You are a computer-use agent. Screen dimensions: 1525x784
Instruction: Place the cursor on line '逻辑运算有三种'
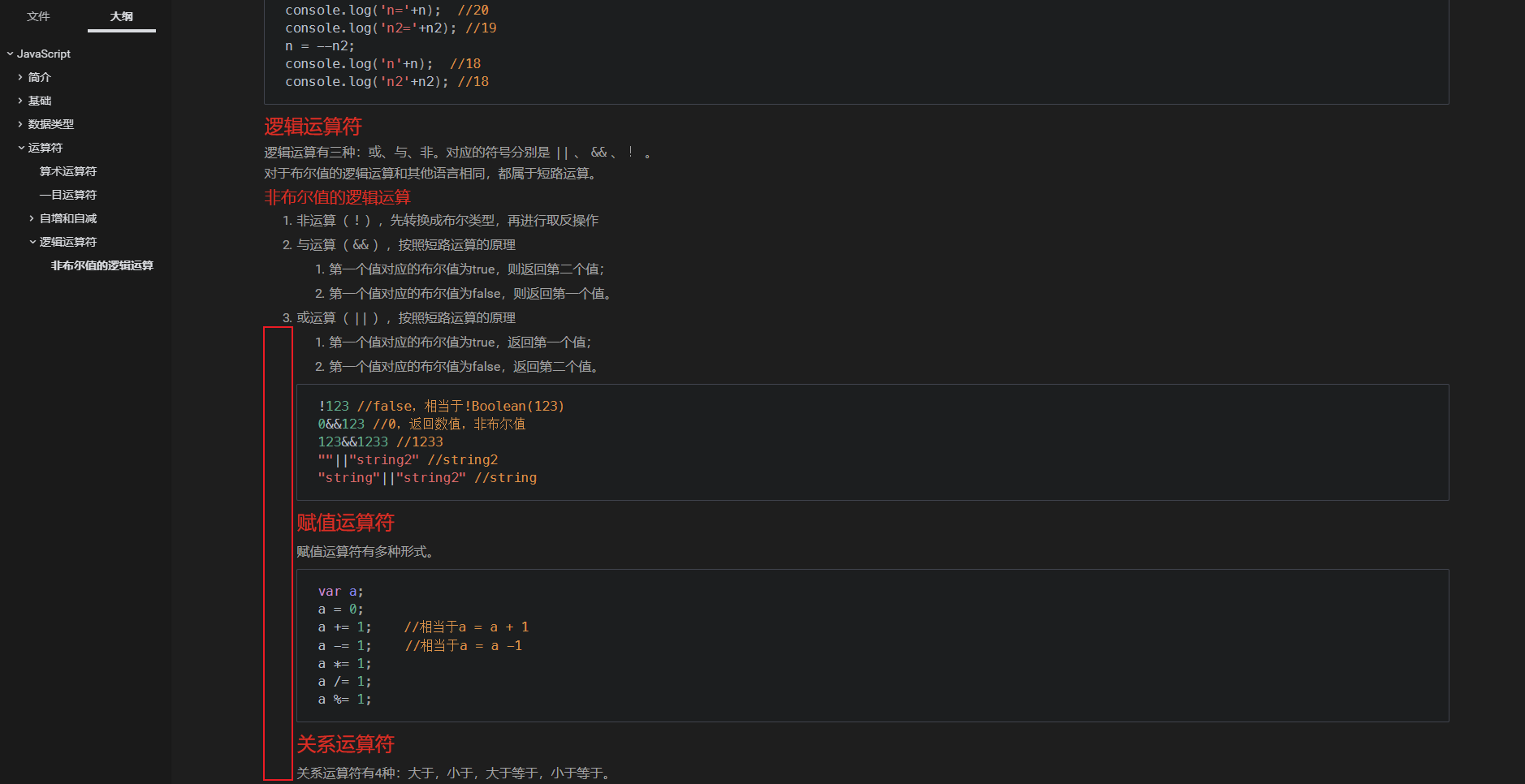pyautogui.click(x=459, y=153)
